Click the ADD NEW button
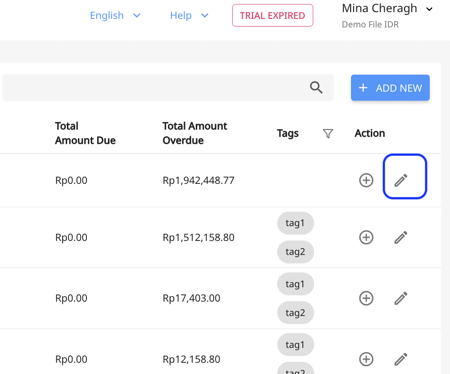Image resolution: width=450 pixels, height=374 pixels. [x=390, y=88]
